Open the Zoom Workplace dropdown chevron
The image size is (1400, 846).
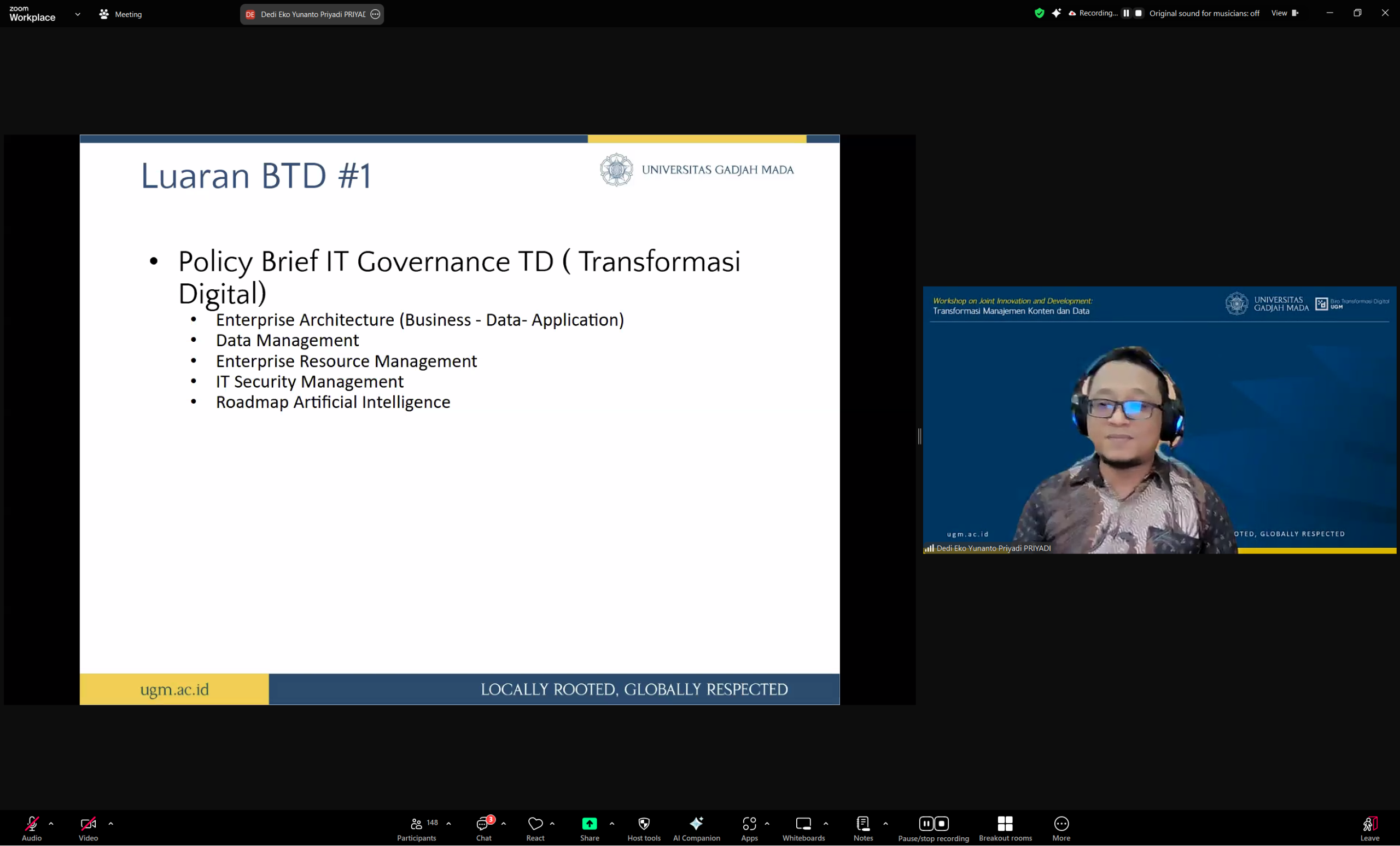tap(78, 14)
